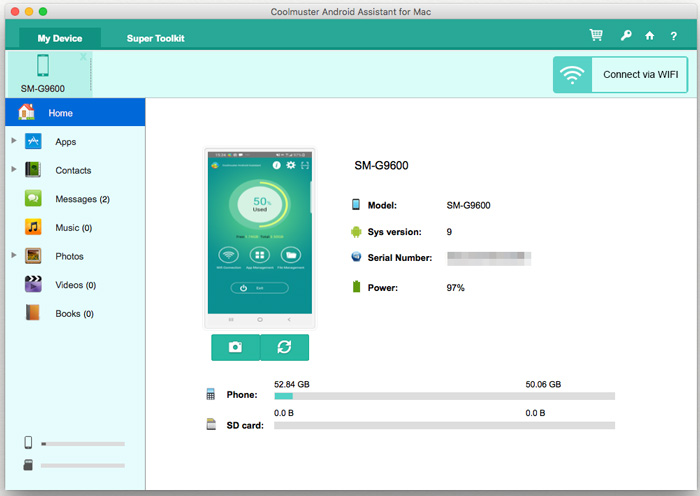The width and height of the screenshot is (700, 496).
Task: Select the My Device tab
Action: coord(60,38)
